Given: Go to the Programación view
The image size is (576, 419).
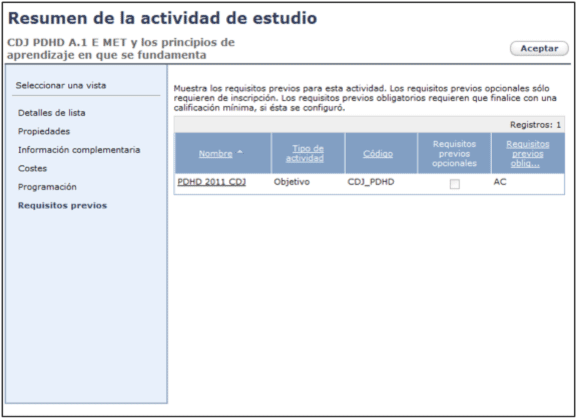Looking at the screenshot, I should pyautogui.click(x=47, y=187).
